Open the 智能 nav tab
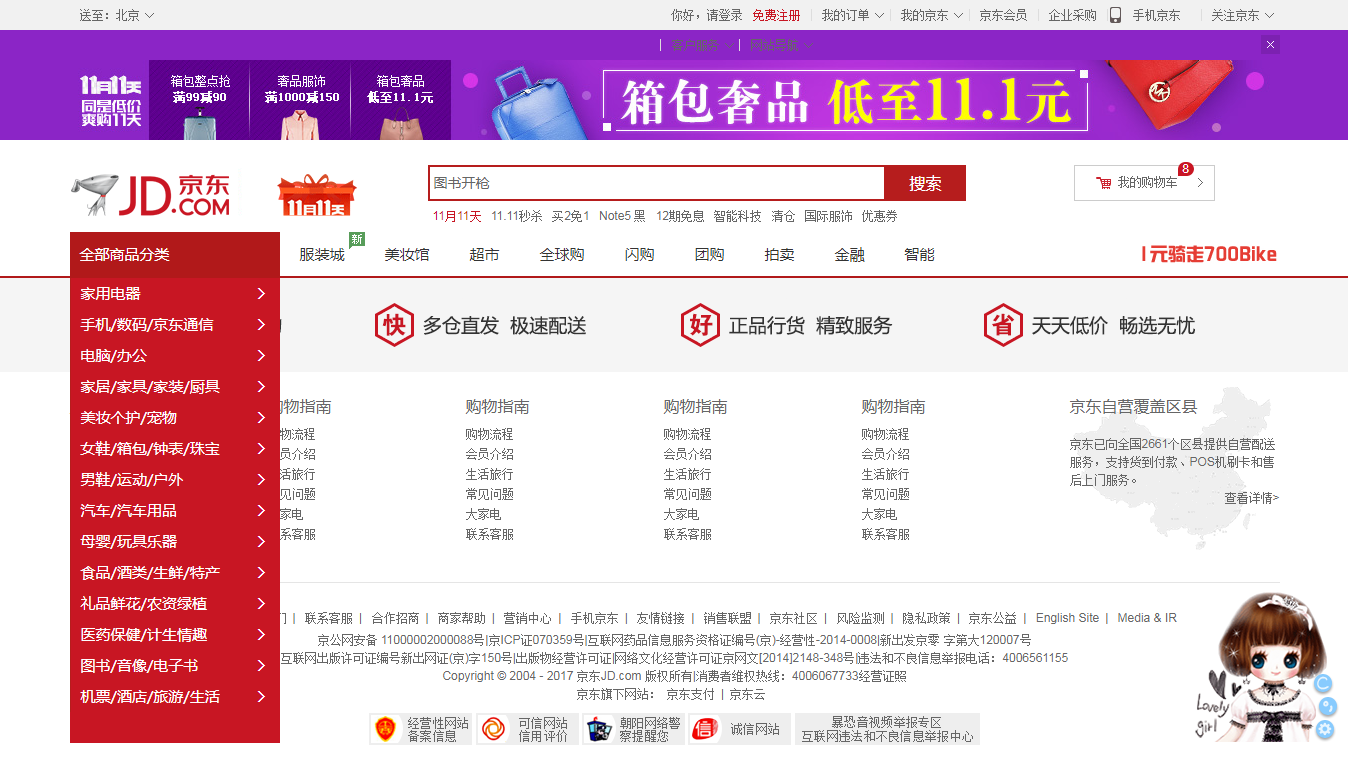 pos(919,255)
